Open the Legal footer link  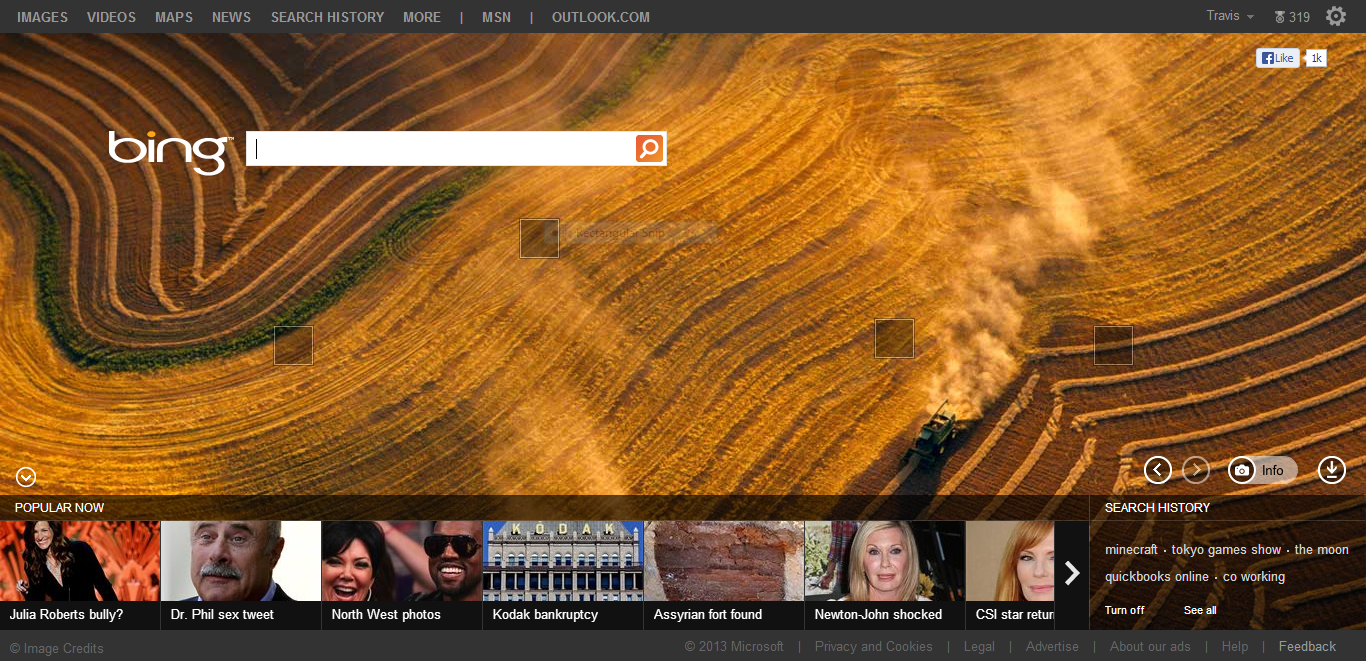[979, 647]
